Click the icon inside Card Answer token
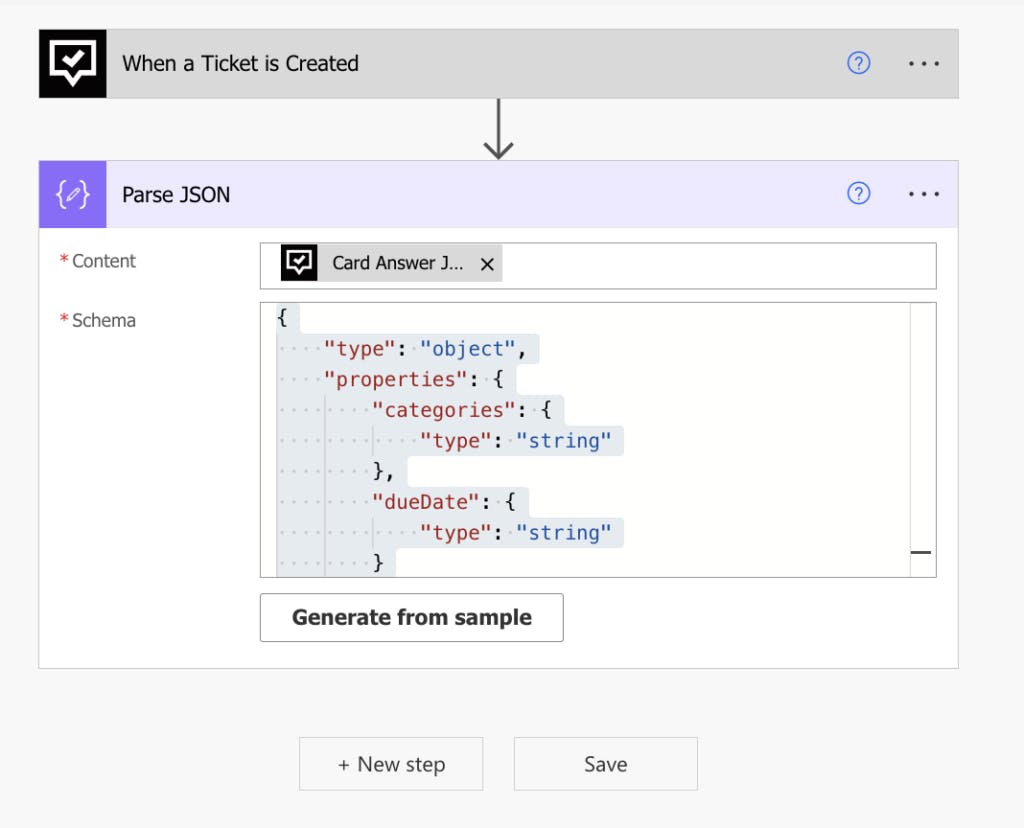 [x=299, y=263]
